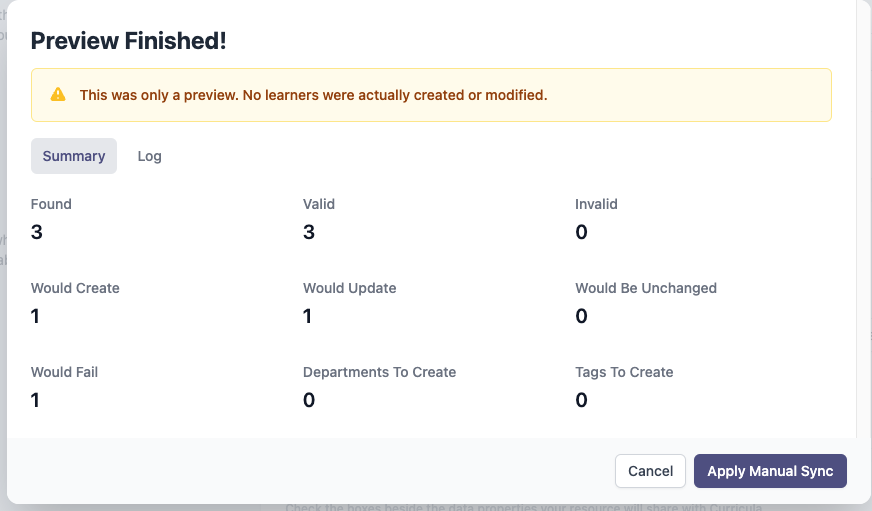The width and height of the screenshot is (872, 511).
Task: Select the Invalid label
Action: click(x=596, y=204)
